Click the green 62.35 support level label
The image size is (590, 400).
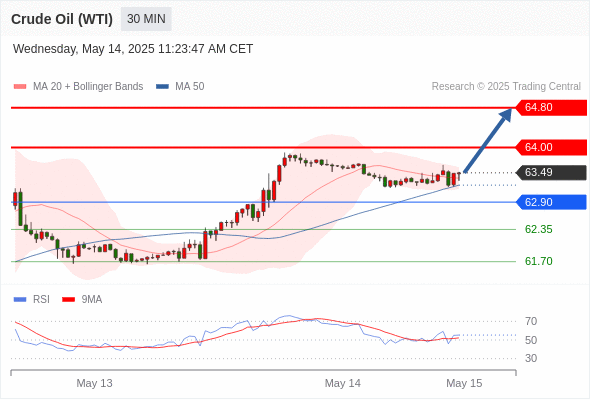(x=538, y=229)
